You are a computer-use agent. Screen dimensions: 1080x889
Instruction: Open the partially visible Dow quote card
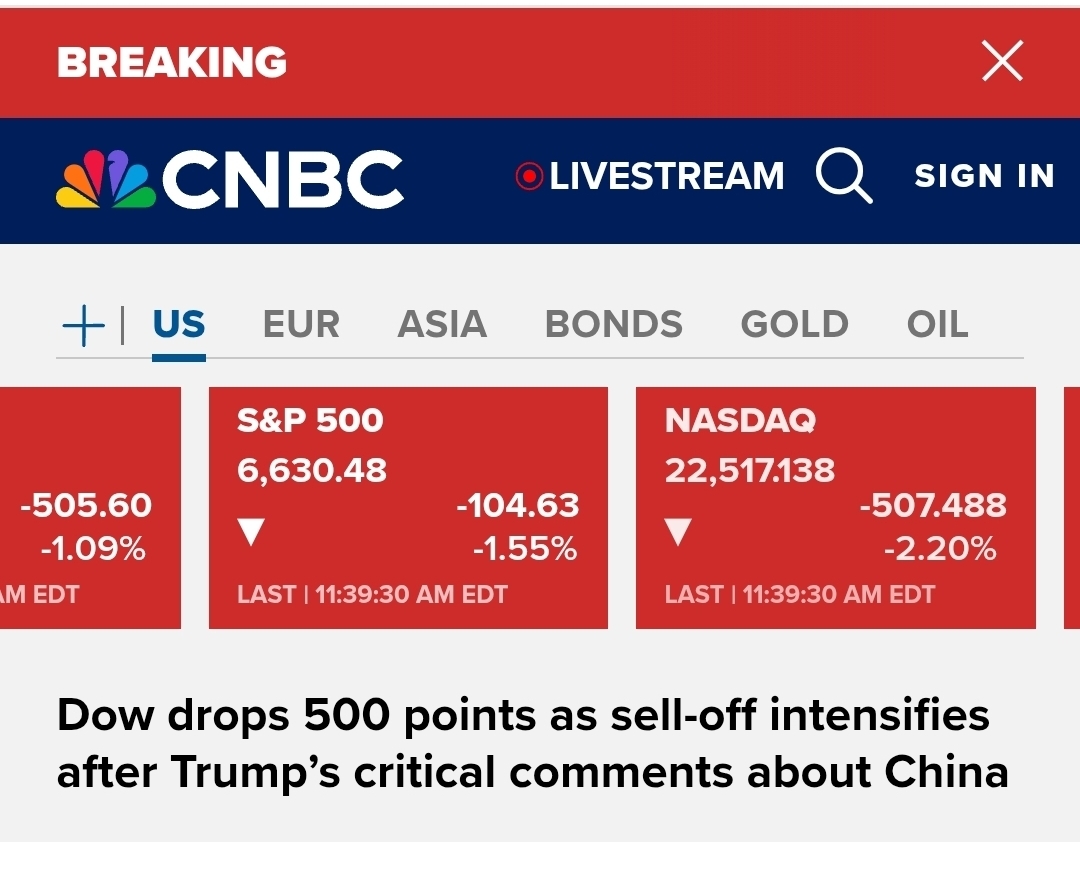point(90,508)
